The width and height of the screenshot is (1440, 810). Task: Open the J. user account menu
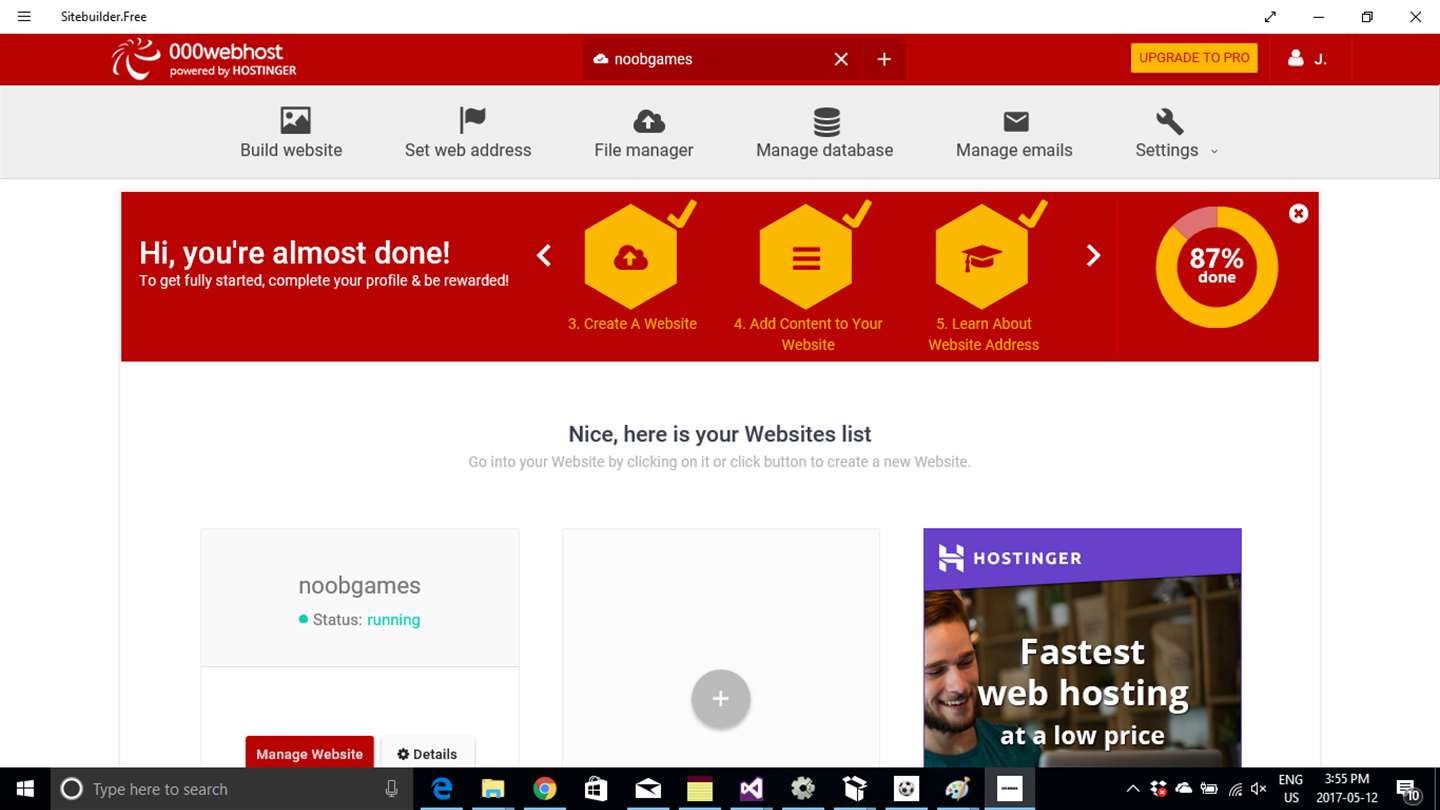tap(1307, 59)
